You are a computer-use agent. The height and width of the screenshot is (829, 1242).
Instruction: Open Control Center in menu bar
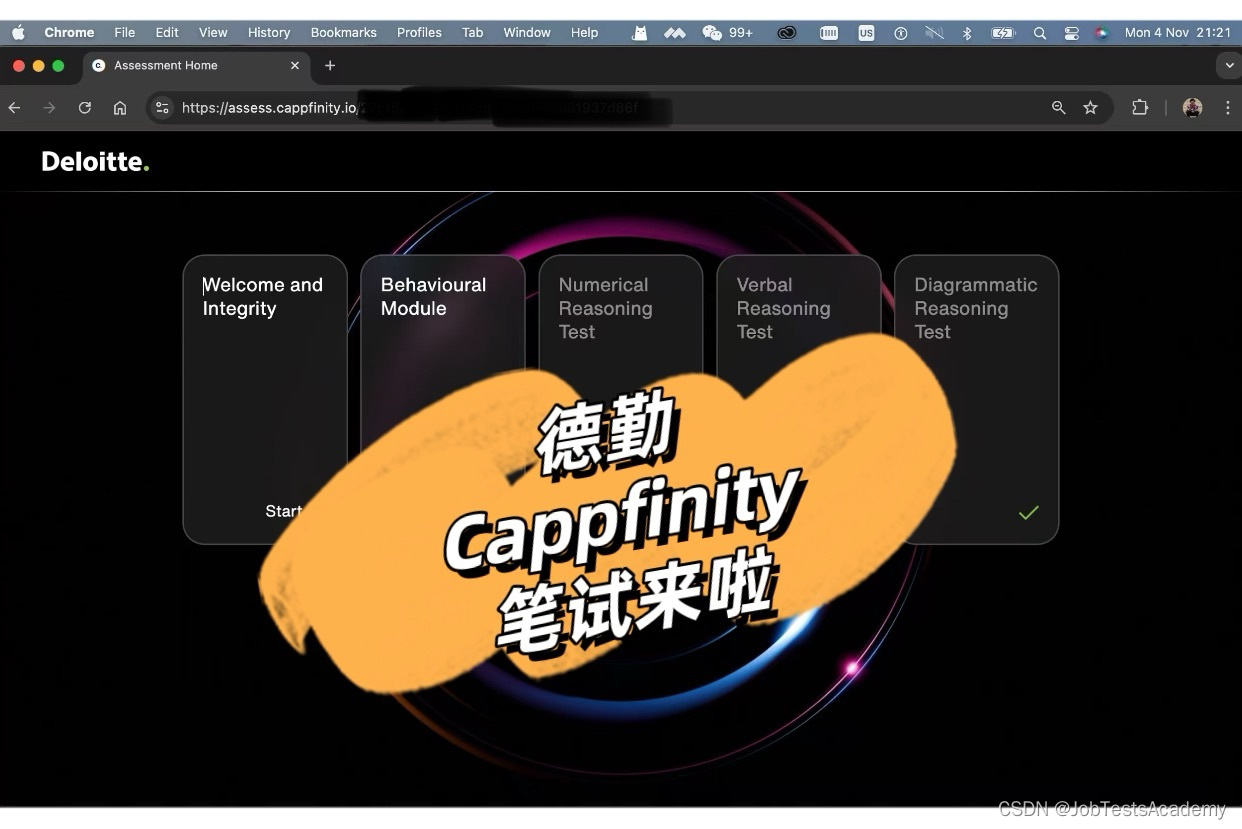[x=1071, y=33]
